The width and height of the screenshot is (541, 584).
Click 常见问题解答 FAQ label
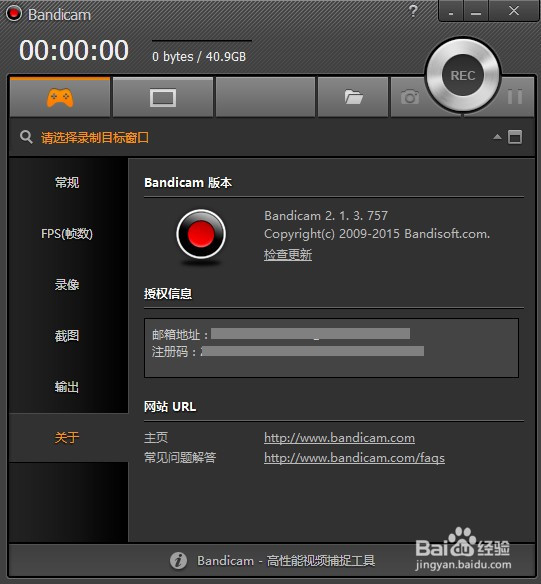(180, 457)
